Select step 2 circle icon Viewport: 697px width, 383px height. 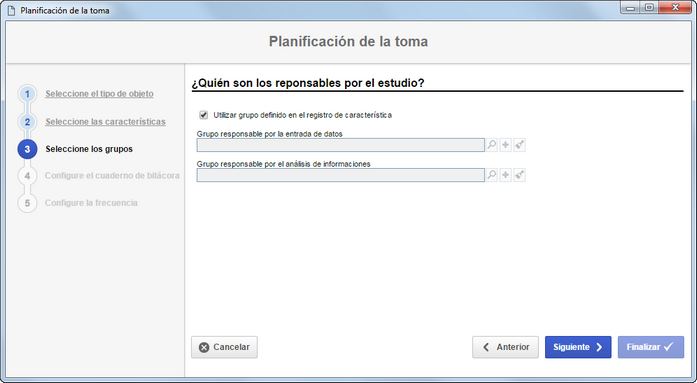[x=27, y=122]
